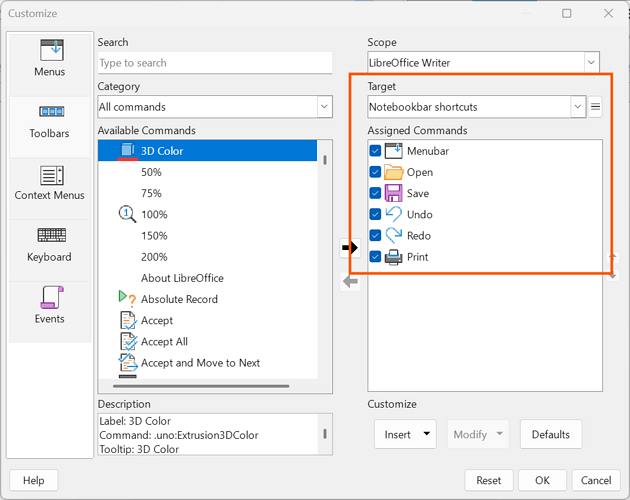630x500 pixels.
Task: Confirm with the OK button
Action: pos(542,480)
